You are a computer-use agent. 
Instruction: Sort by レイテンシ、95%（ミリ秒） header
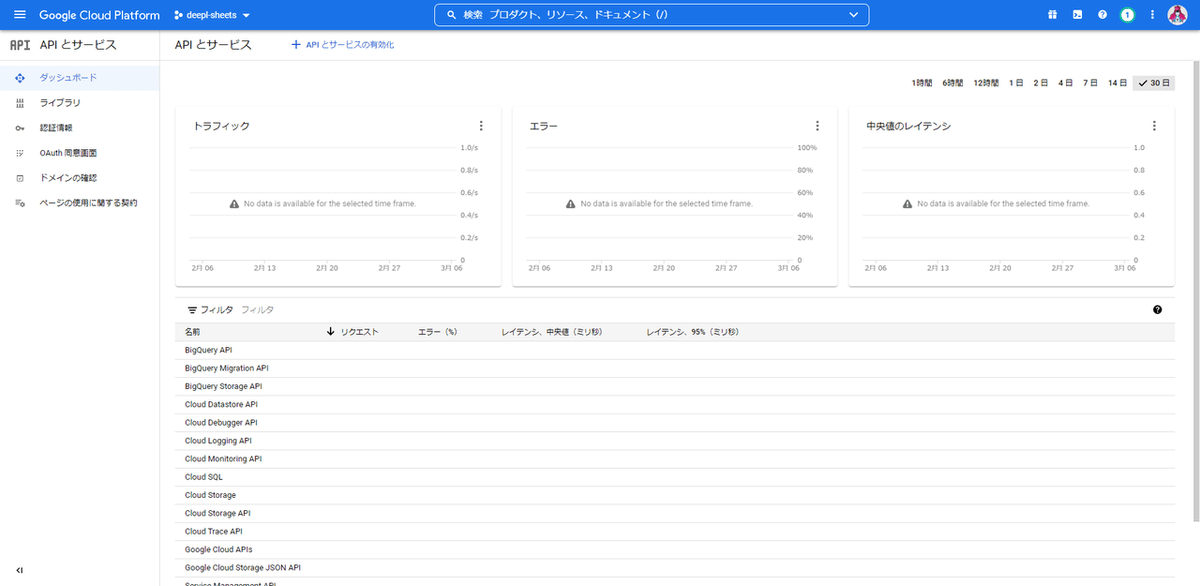click(x=692, y=331)
